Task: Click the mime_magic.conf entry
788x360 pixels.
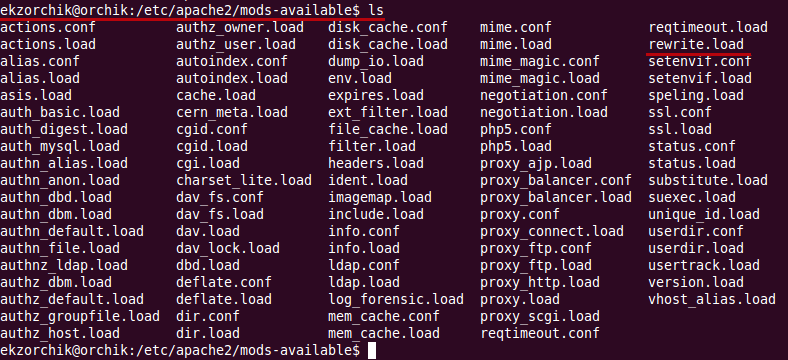Action: tap(539, 61)
